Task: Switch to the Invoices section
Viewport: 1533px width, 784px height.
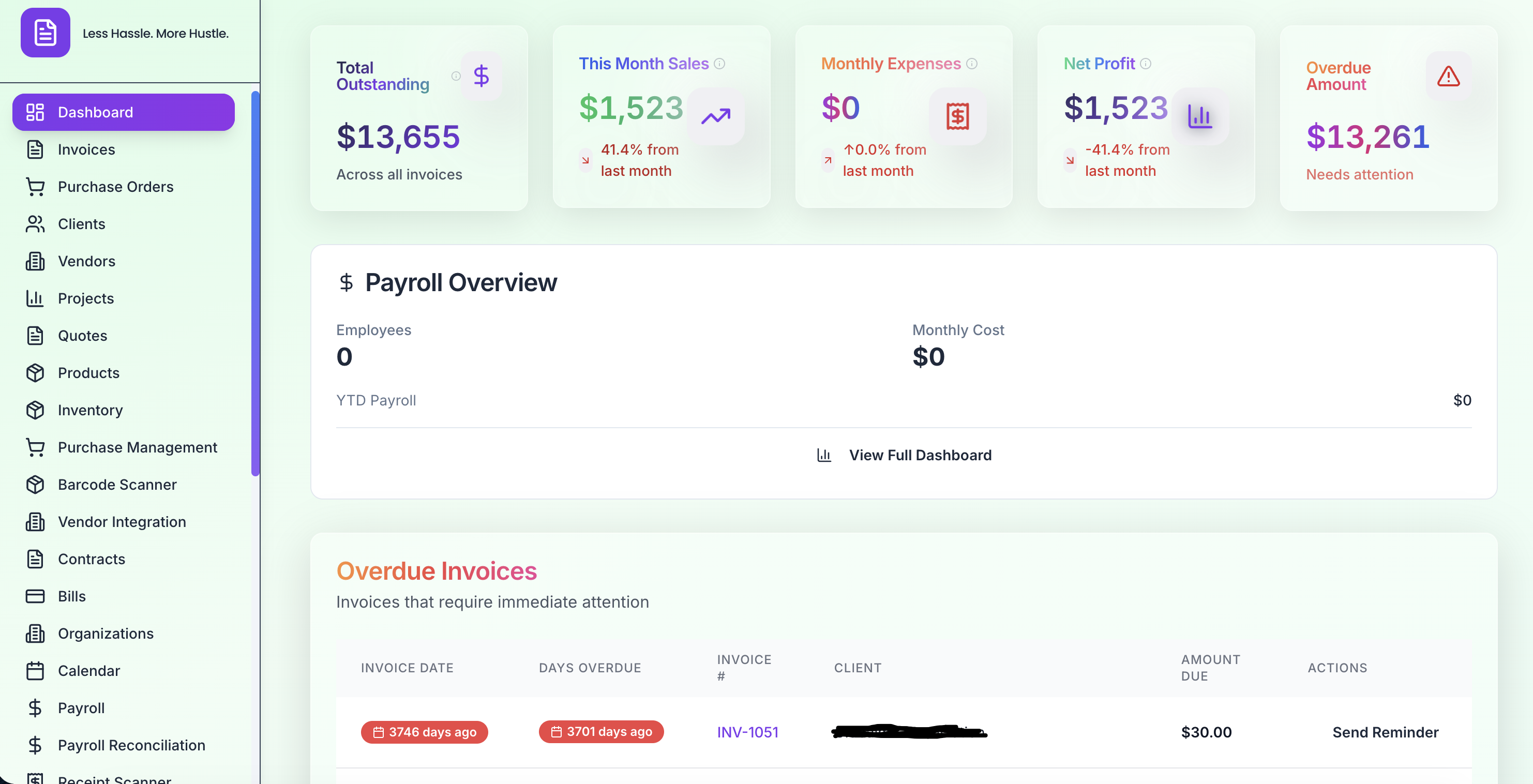Action: (x=86, y=149)
